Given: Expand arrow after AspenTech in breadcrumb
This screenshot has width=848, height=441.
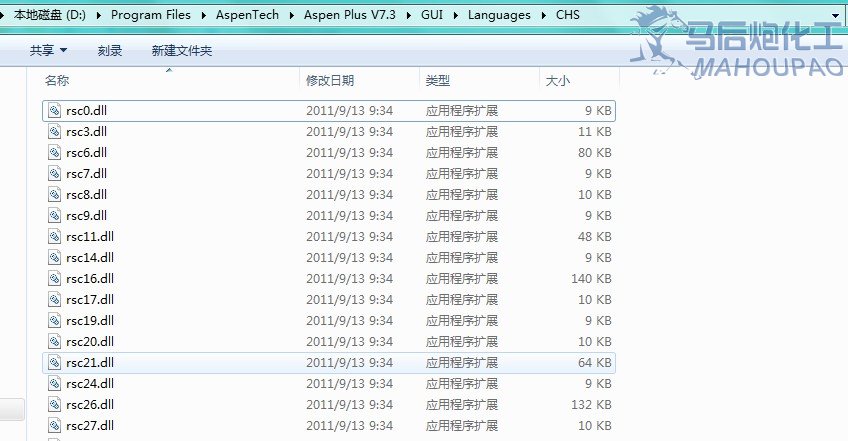Looking at the screenshot, I should [x=292, y=15].
